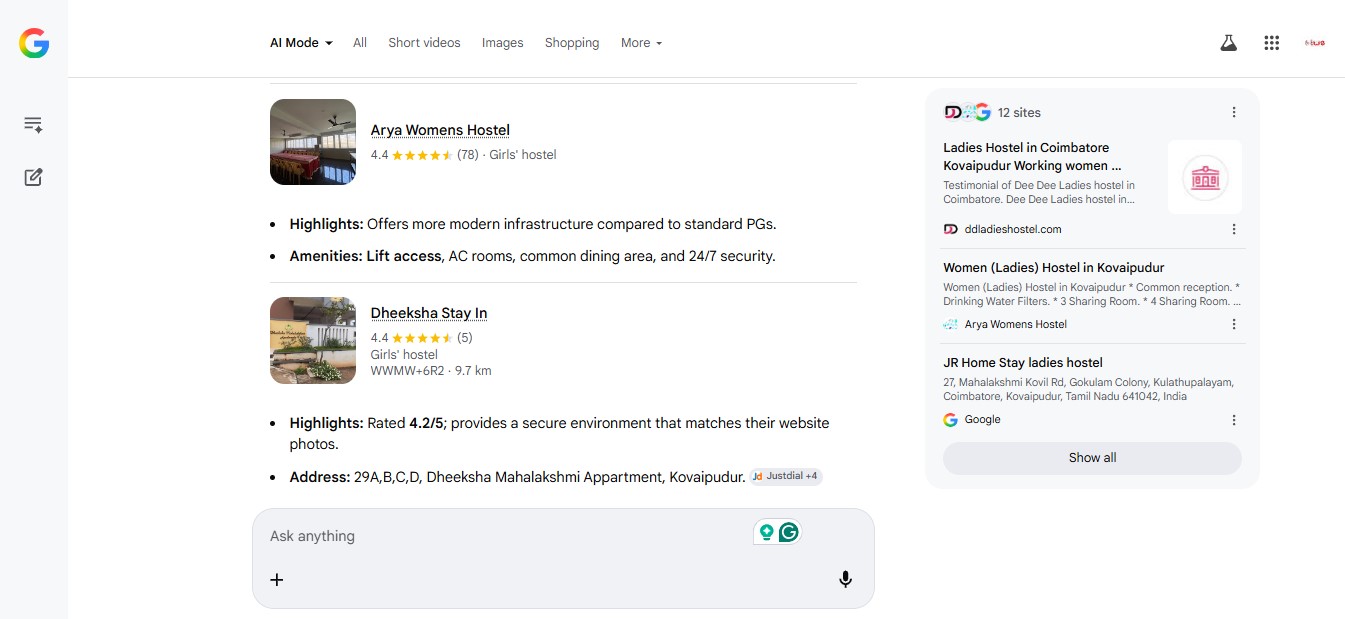Click the ddladieshostel.com domain text
The width and height of the screenshot is (1345, 619).
point(1013,229)
